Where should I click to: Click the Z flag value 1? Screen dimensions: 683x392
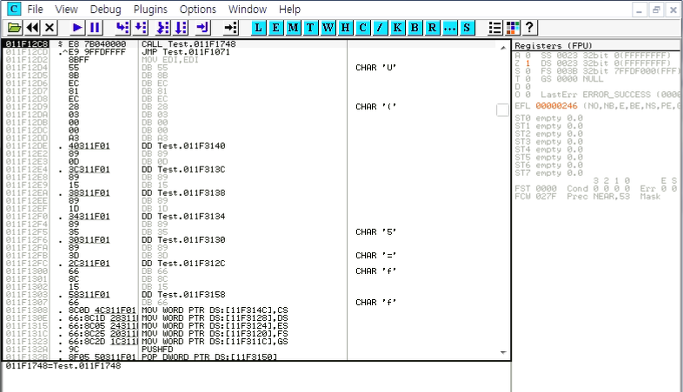coord(527,63)
